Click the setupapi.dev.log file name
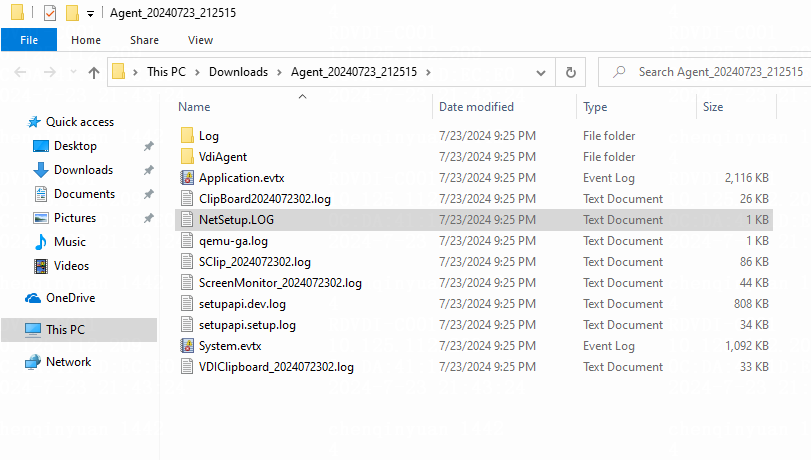The width and height of the screenshot is (811, 460). pos(242,304)
